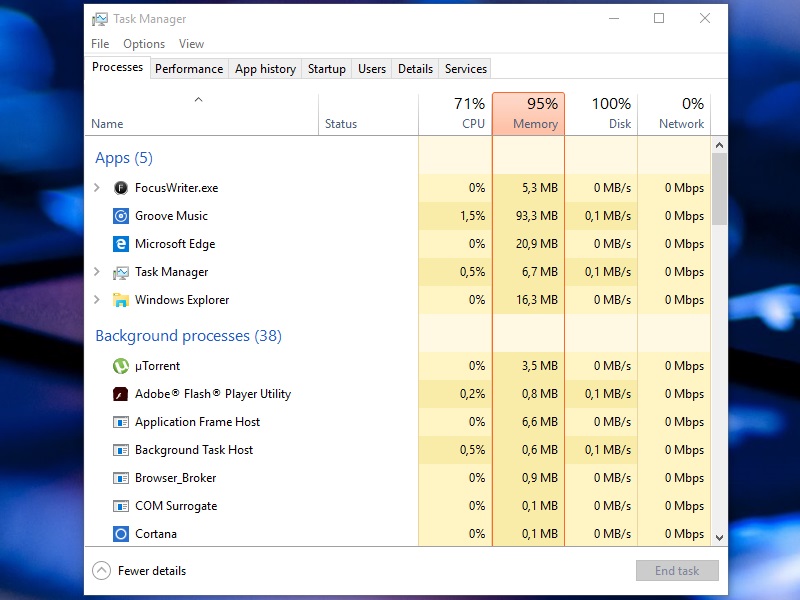Image resolution: width=800 pixels, height=600 pixels.
Task: Click the Groove Music 1,5% CPU value
Action: pos(472,216)
